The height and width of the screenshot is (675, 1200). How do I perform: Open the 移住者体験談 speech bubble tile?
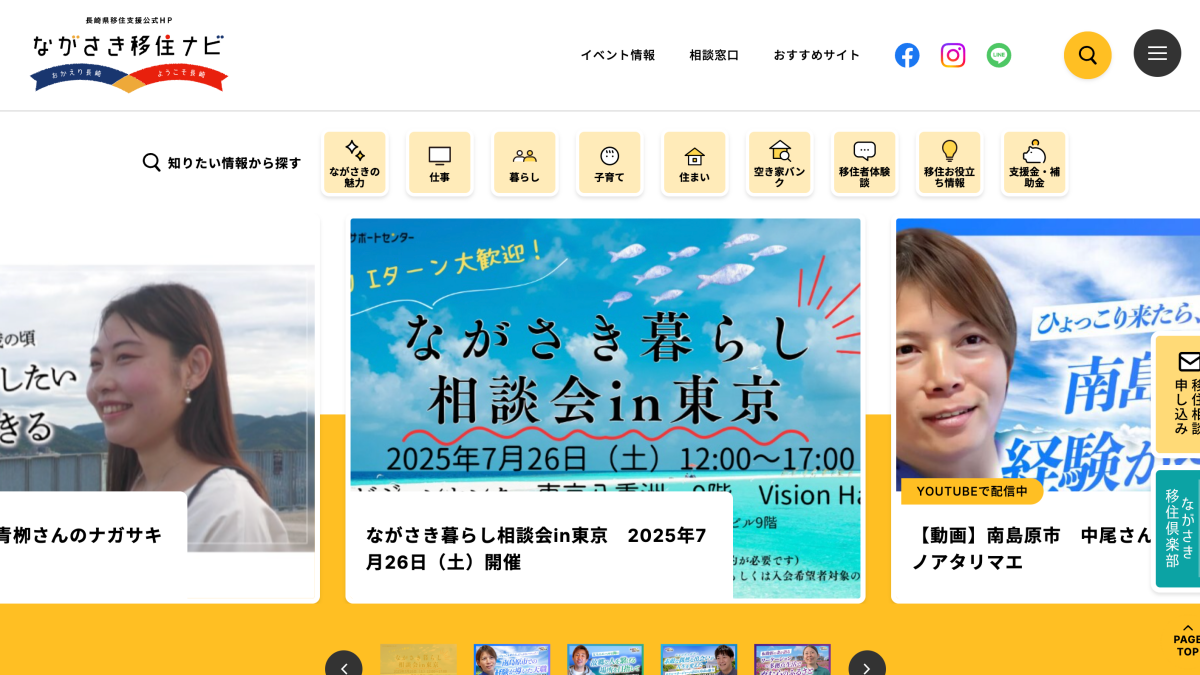coord(865,163)
